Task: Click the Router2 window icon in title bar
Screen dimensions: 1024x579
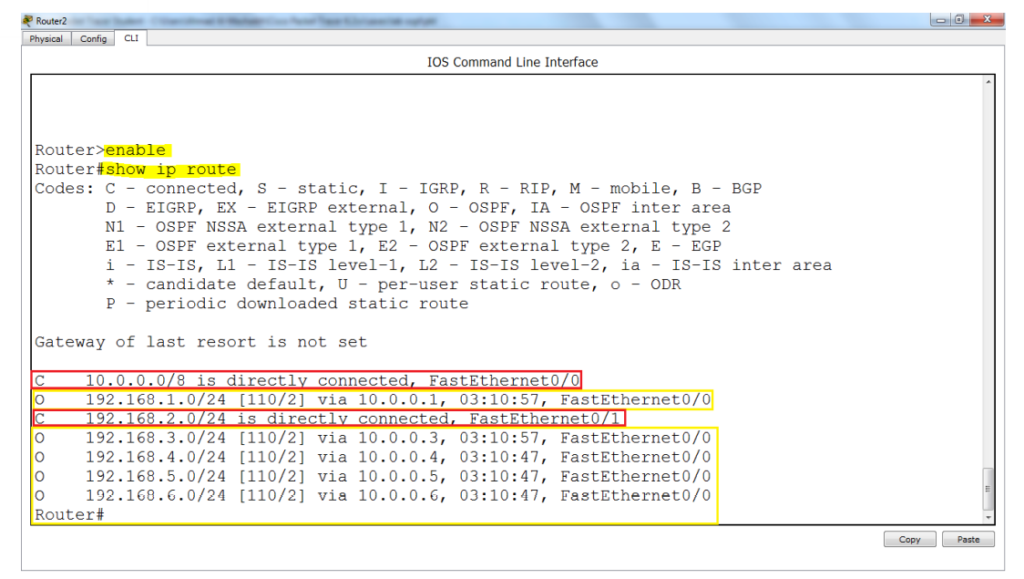Action: pyautogui.click(x=27, y=21)
